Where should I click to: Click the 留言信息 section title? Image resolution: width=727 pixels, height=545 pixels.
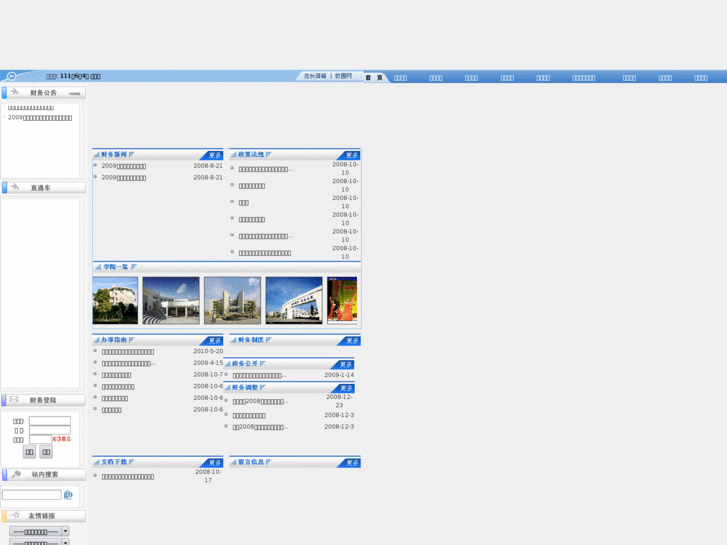251,462
